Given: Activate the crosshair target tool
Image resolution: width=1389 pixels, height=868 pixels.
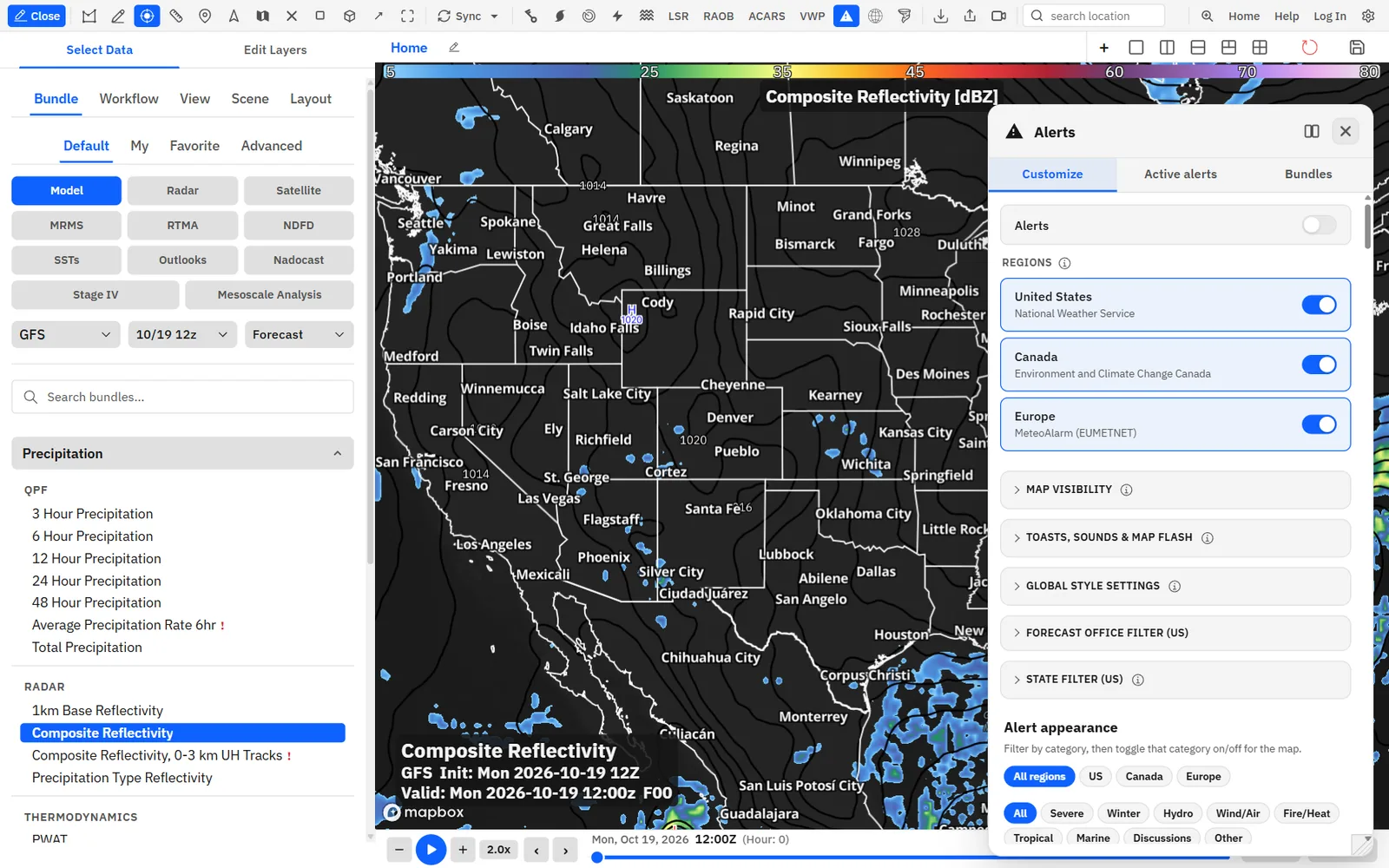Looking at the screenshot, I should [x=147, y=16].
